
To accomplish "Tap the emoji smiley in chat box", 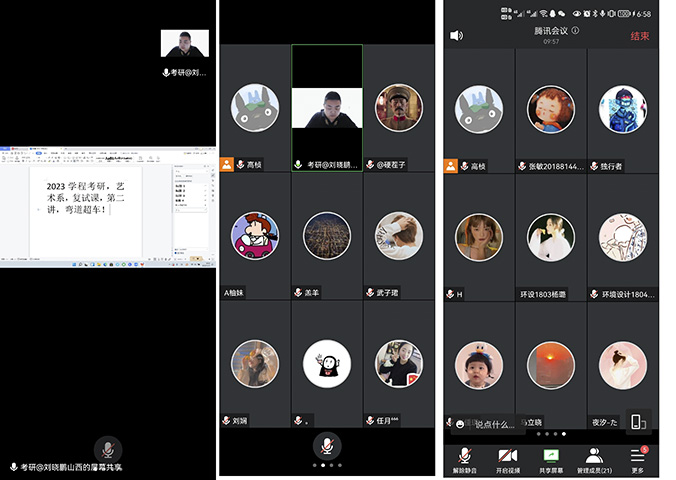I will [x=459, y=425].
